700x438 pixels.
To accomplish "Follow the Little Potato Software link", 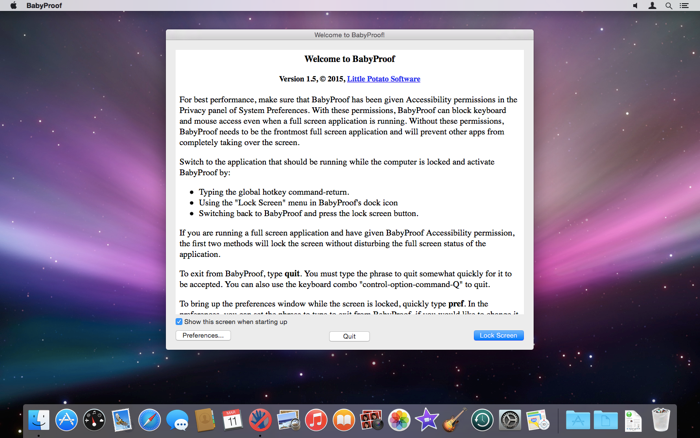I will (383, 79).
